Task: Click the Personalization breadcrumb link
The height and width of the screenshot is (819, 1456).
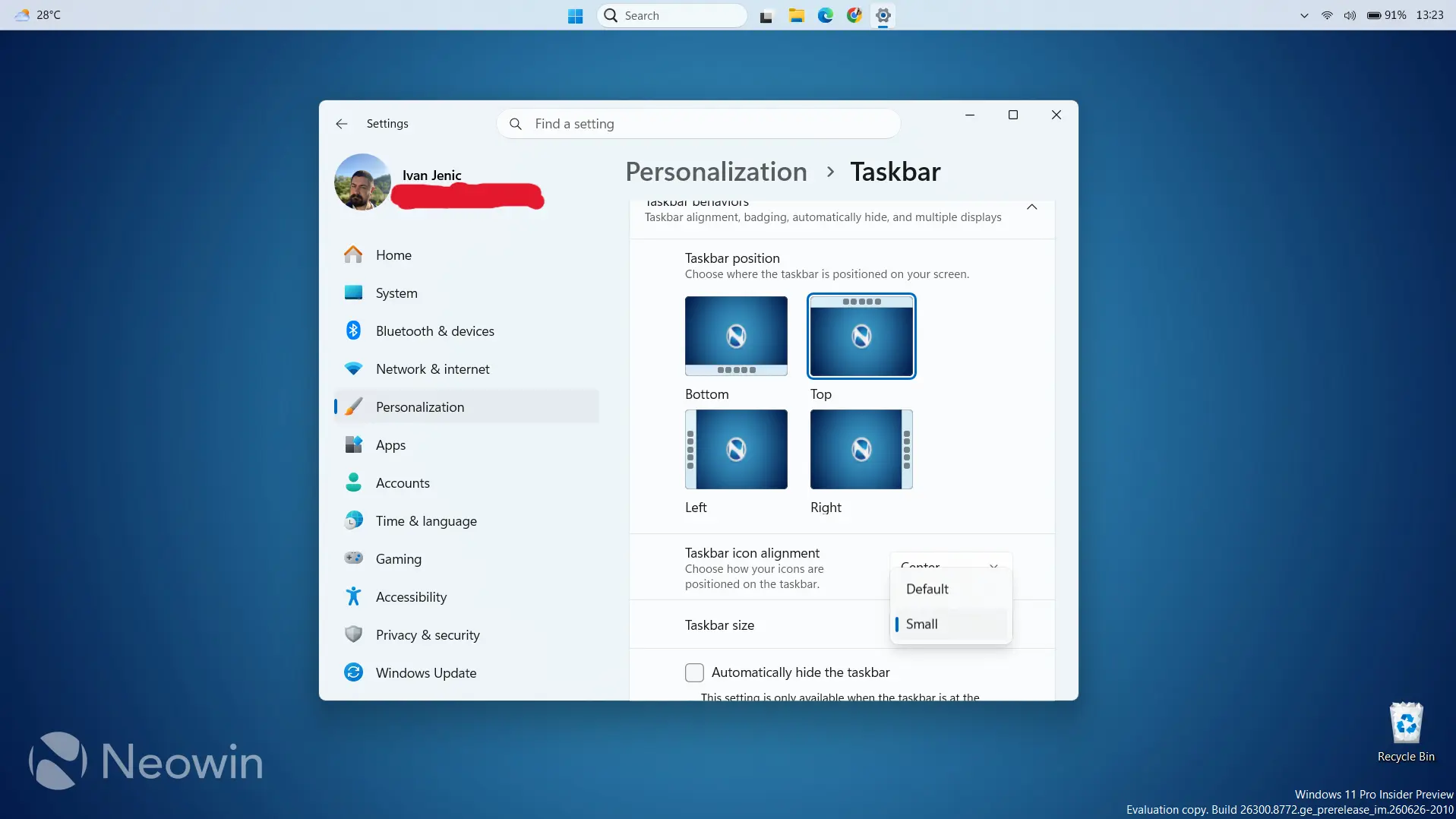Action: pos(716,172)
